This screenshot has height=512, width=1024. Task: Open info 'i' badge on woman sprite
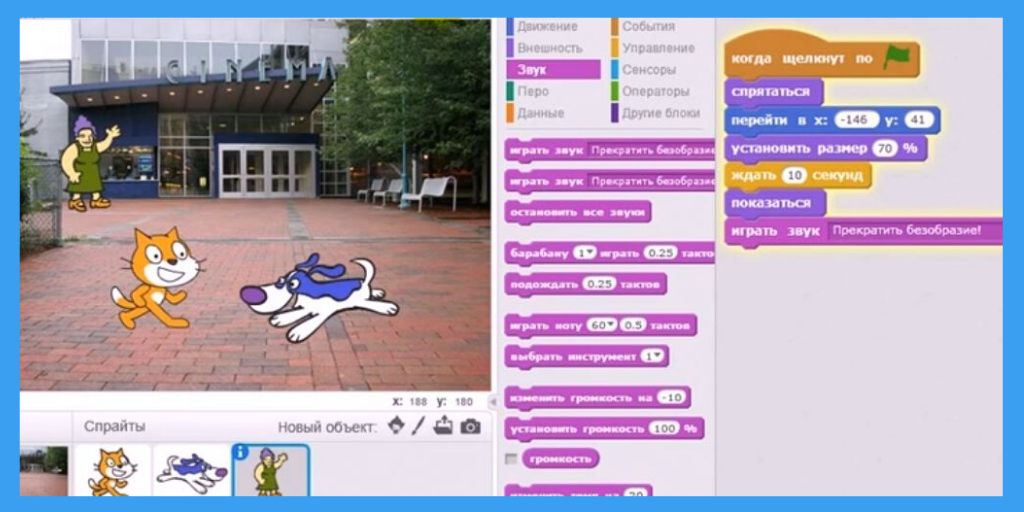[240, 452]
